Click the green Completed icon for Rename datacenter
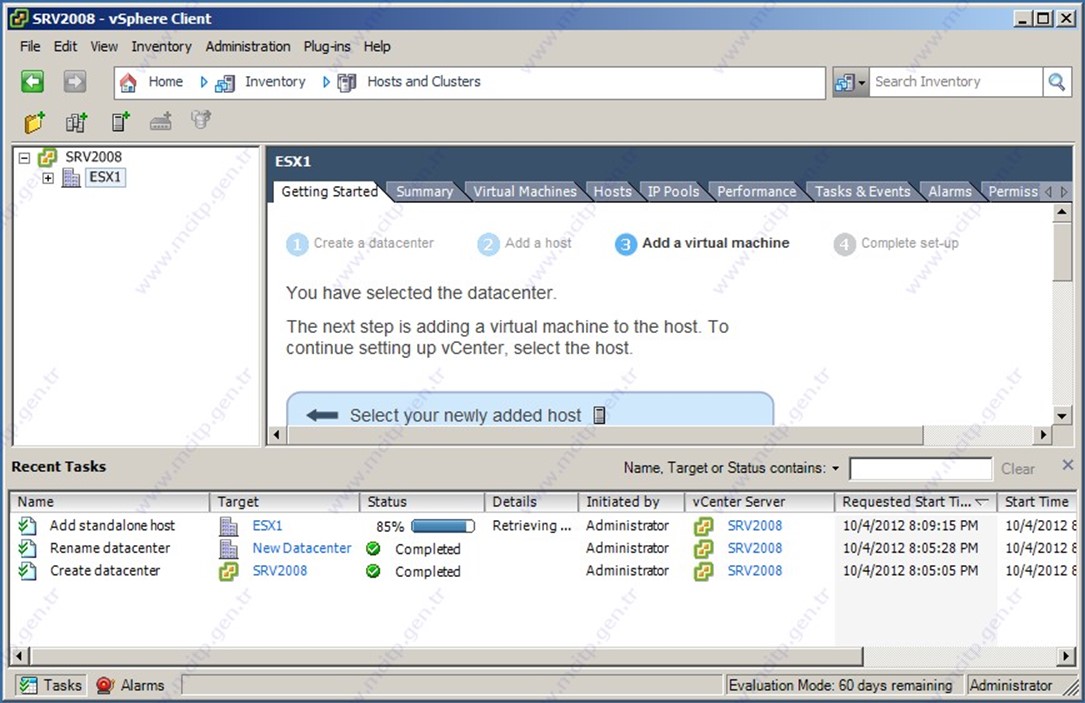Viewport: 1085px width, 703px height. [373, 549]
